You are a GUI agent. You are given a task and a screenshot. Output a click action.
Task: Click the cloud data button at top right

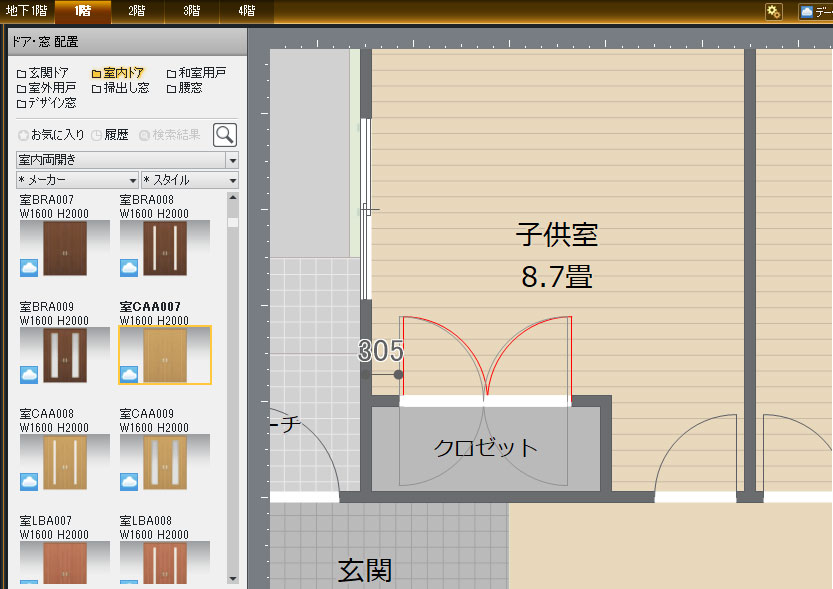point(815,12)
